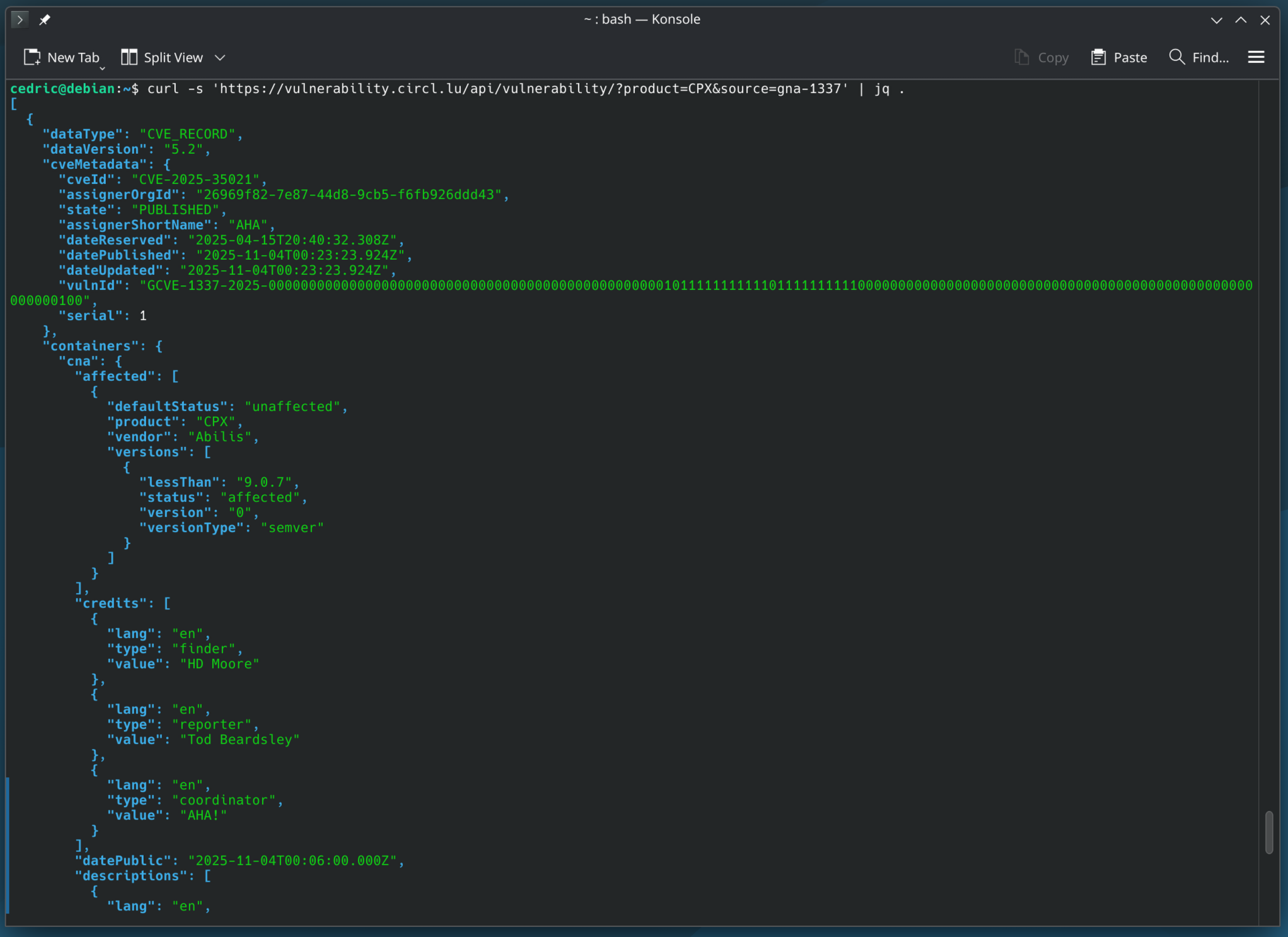This screenshot has height=937, width=1288.
Task: Click the New Tab icon
Action: [32, 57]
